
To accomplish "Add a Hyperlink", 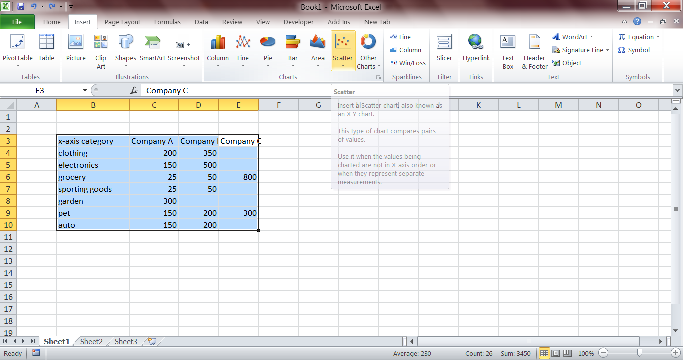I will pos(476,49).
